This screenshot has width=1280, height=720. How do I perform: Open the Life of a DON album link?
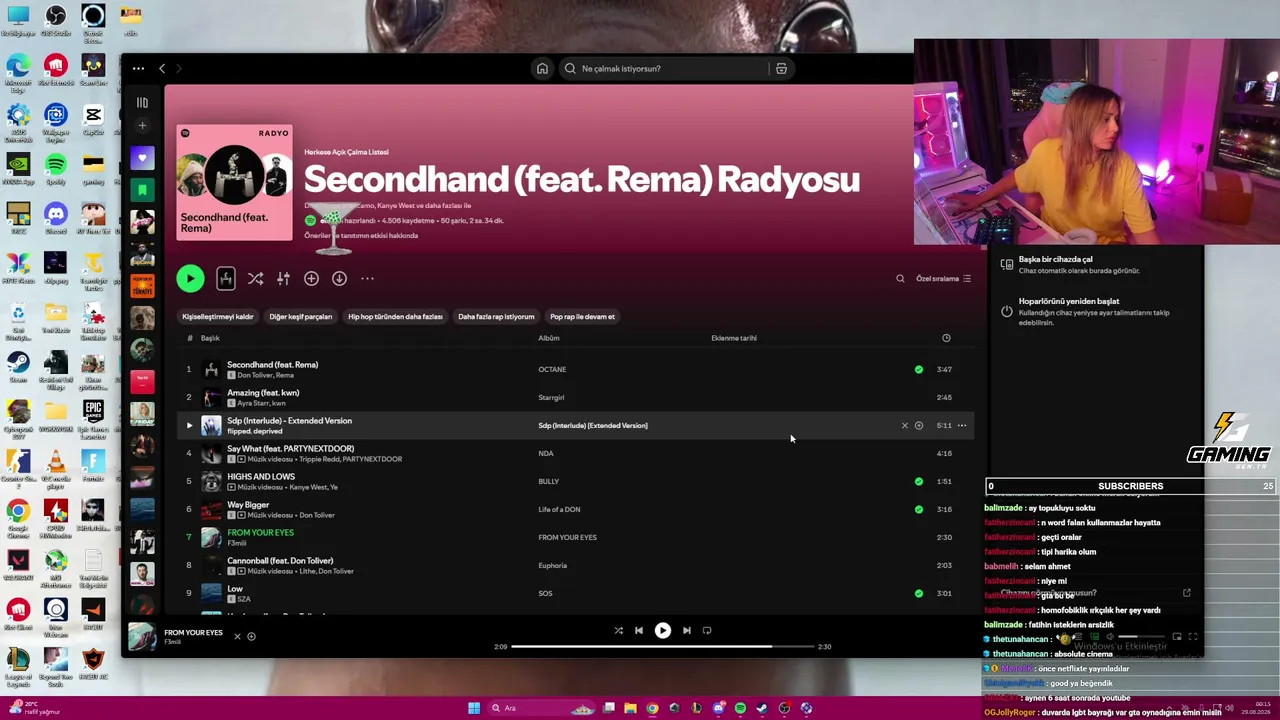tap(559, 510)
